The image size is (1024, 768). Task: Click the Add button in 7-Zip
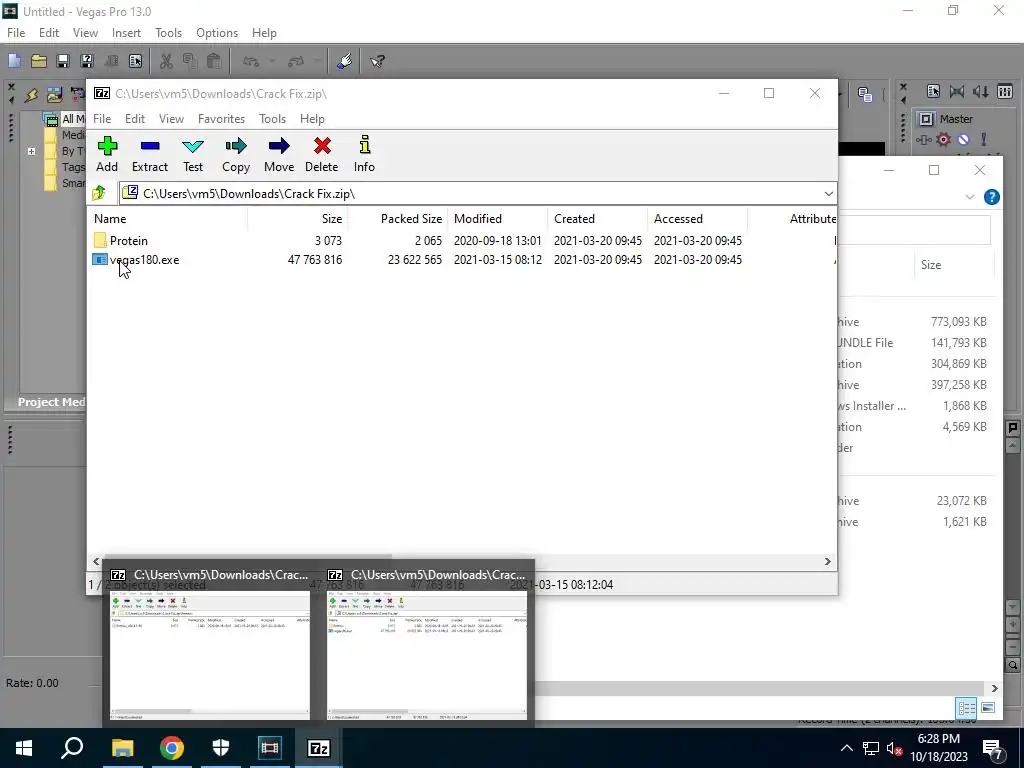[x=107, y=155]
